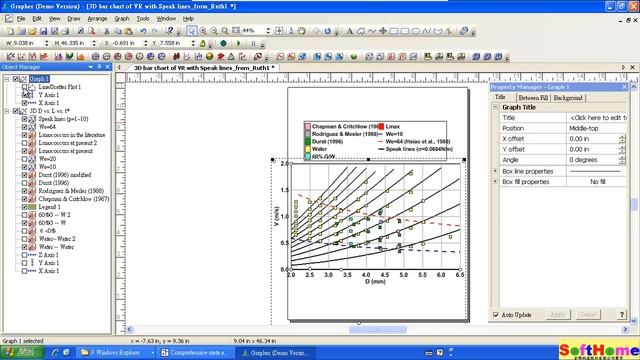
Task: Click the Zoom In magnifier icon
Action: (x=203, y=31)
